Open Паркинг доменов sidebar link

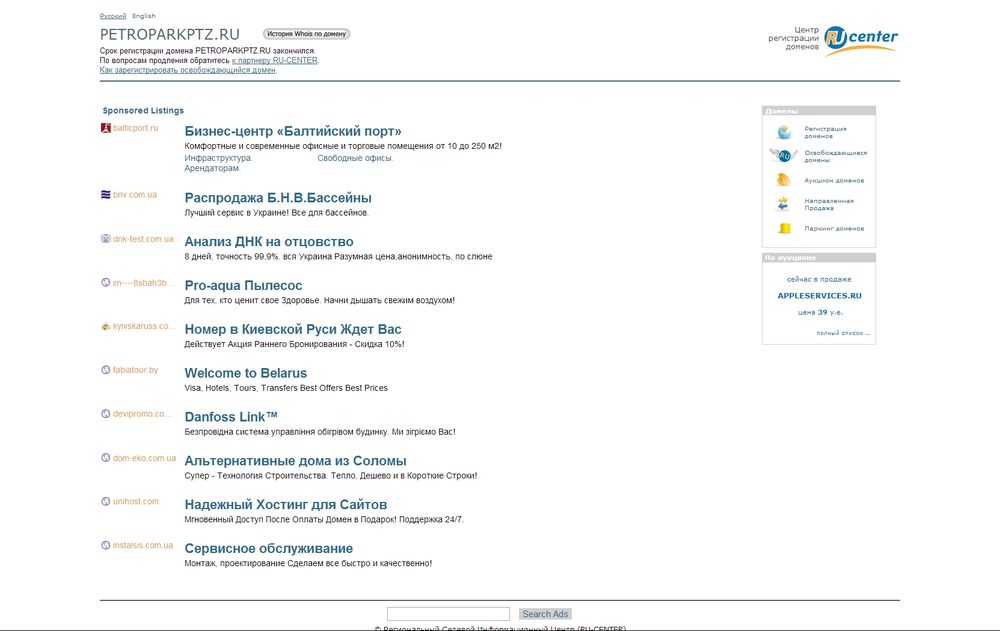click(834, 228)
